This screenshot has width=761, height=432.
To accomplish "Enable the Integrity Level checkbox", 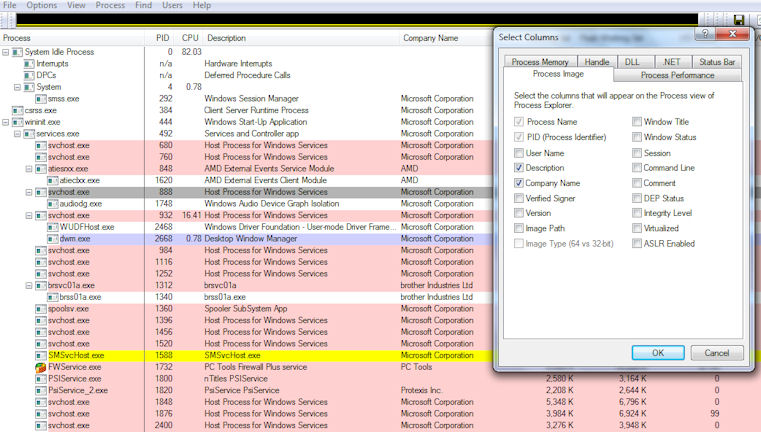I will pos(637,213).
